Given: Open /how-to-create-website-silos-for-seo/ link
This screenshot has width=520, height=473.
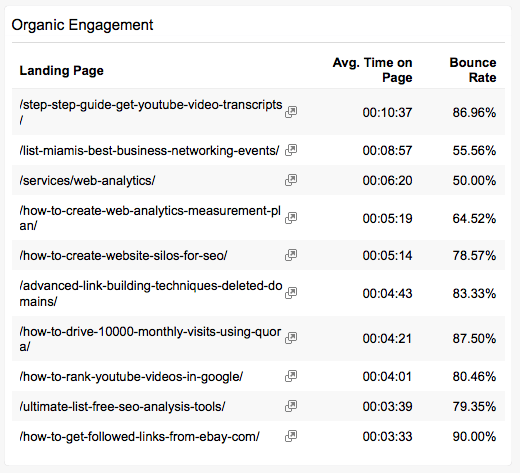Looking at the screenshot, I should pyautogui.click(x=123, y=256).
